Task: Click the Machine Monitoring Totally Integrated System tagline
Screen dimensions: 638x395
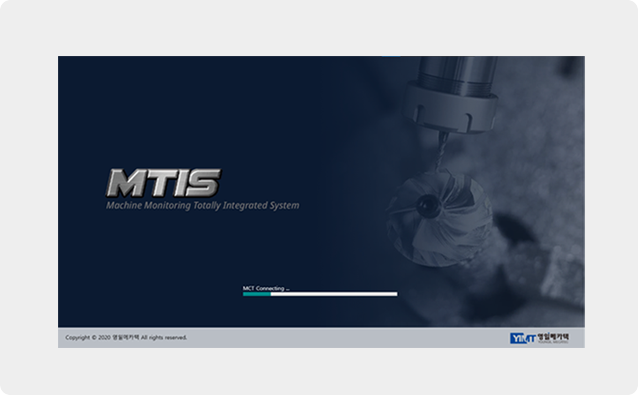Action: point(203,205)
